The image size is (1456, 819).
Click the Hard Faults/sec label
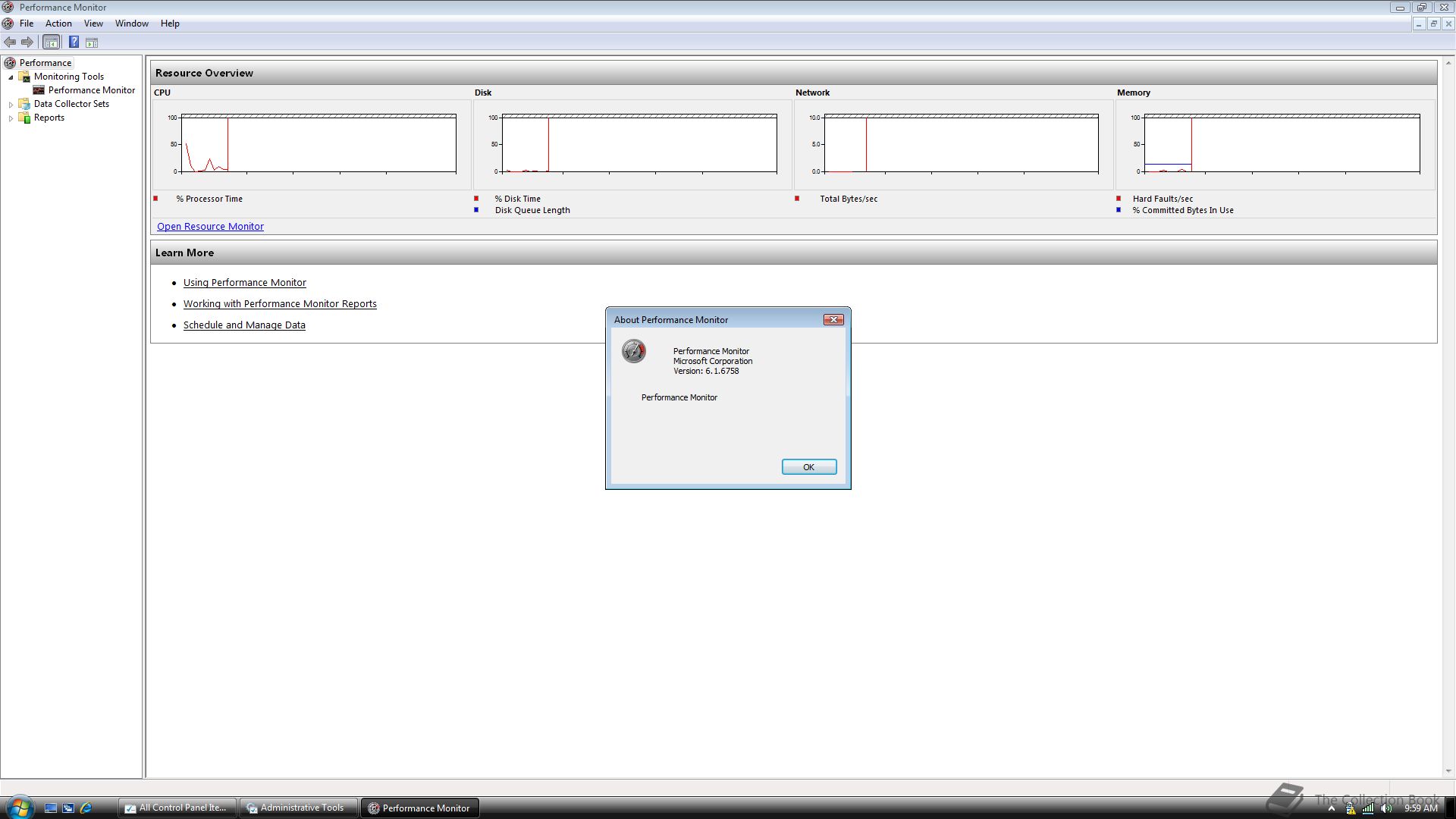tap(1163, 199)
